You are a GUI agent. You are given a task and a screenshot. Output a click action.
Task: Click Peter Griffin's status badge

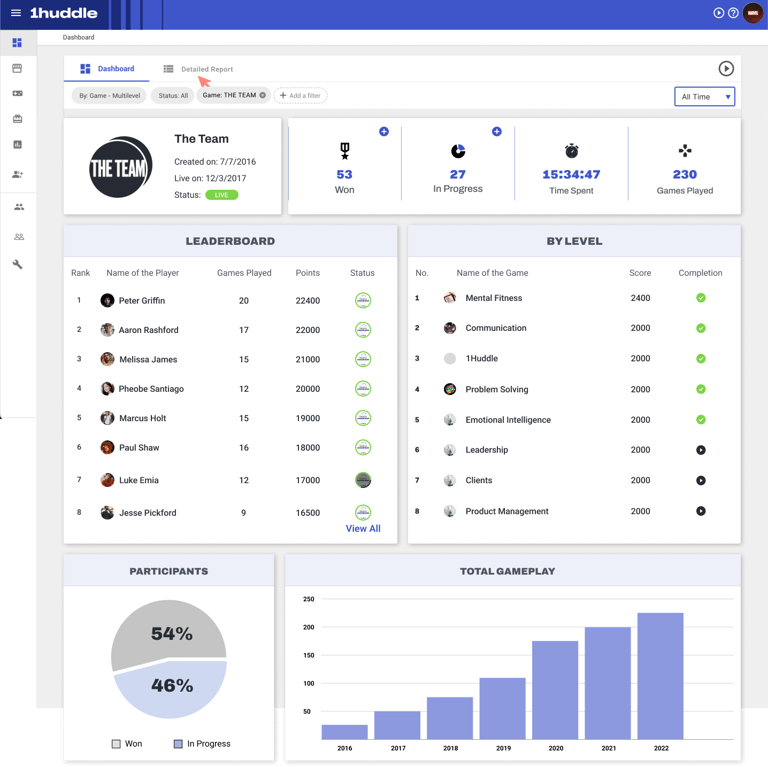(363, 300)
